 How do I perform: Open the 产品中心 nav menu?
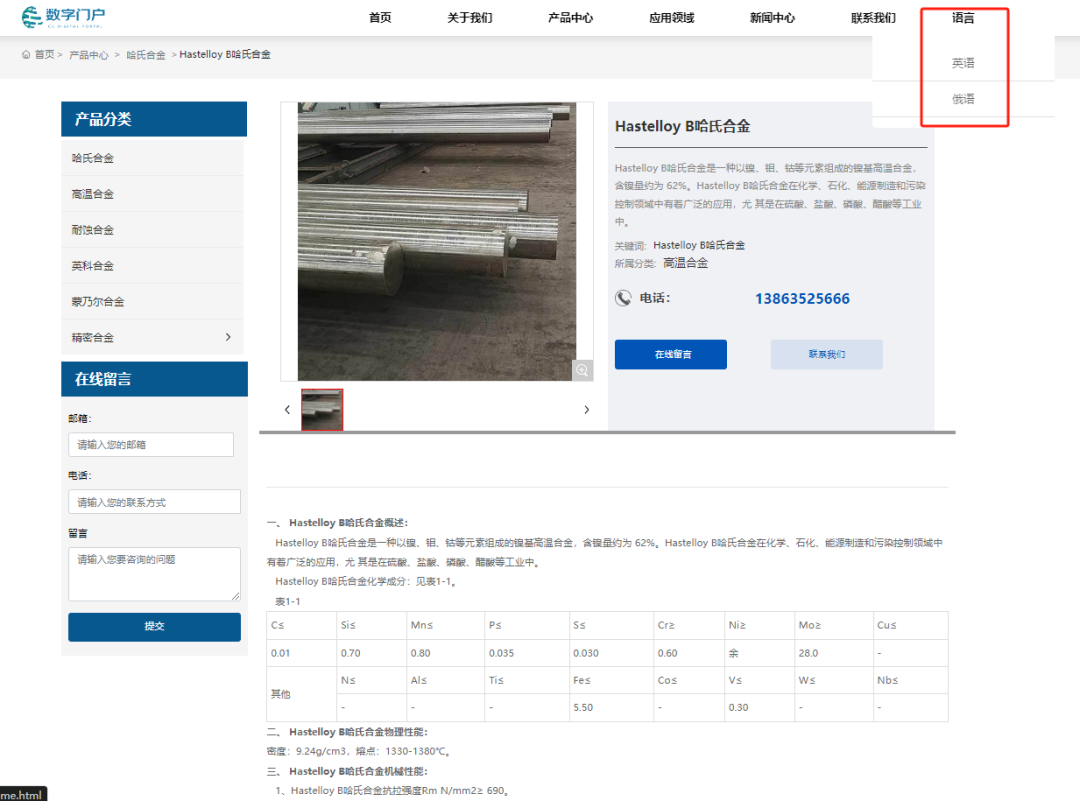pos(570,18)
